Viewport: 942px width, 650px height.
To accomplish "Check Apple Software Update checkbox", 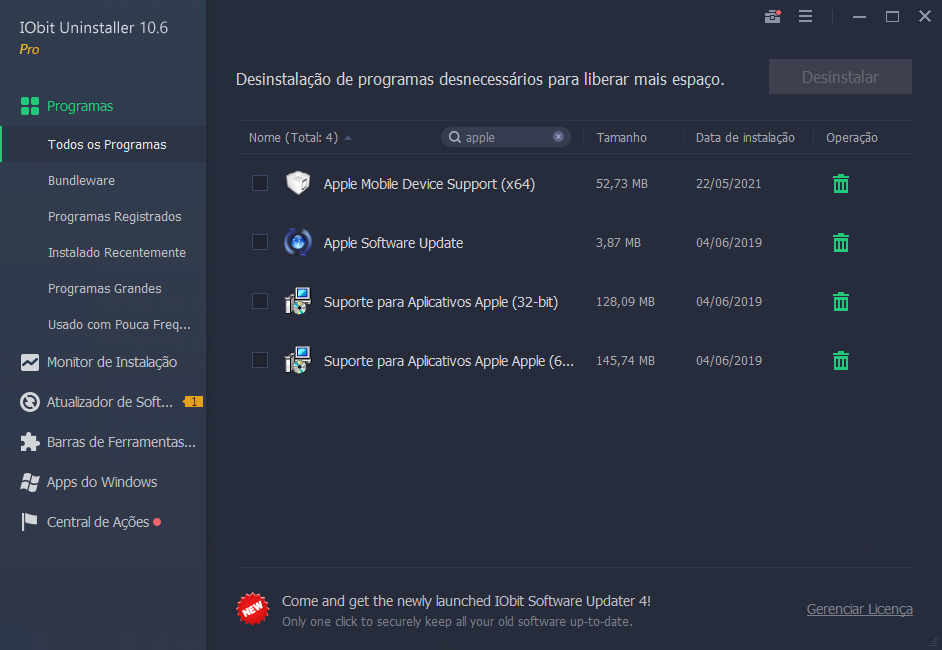I will click(260, 242).
